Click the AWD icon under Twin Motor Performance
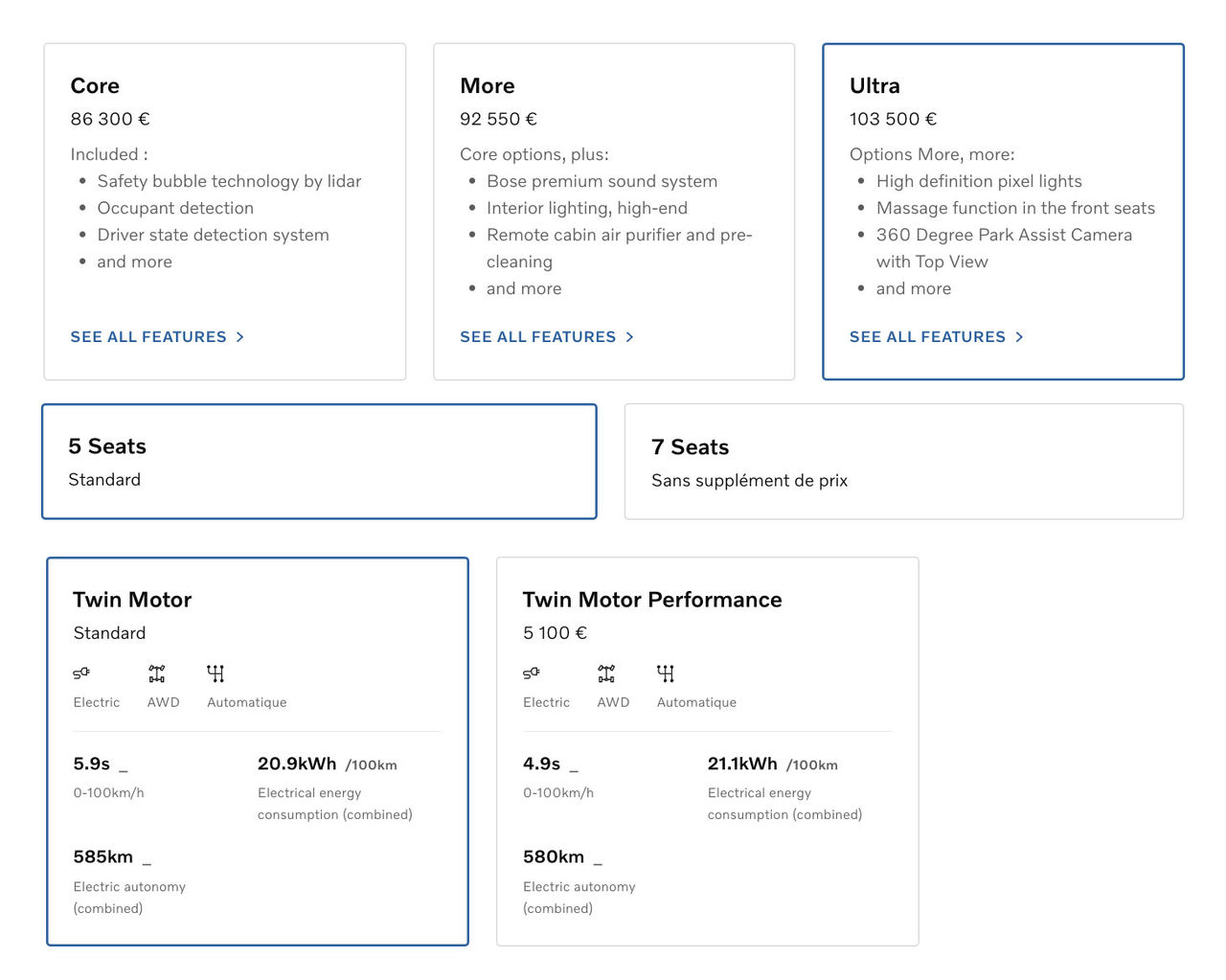 (x=606, y=673)
